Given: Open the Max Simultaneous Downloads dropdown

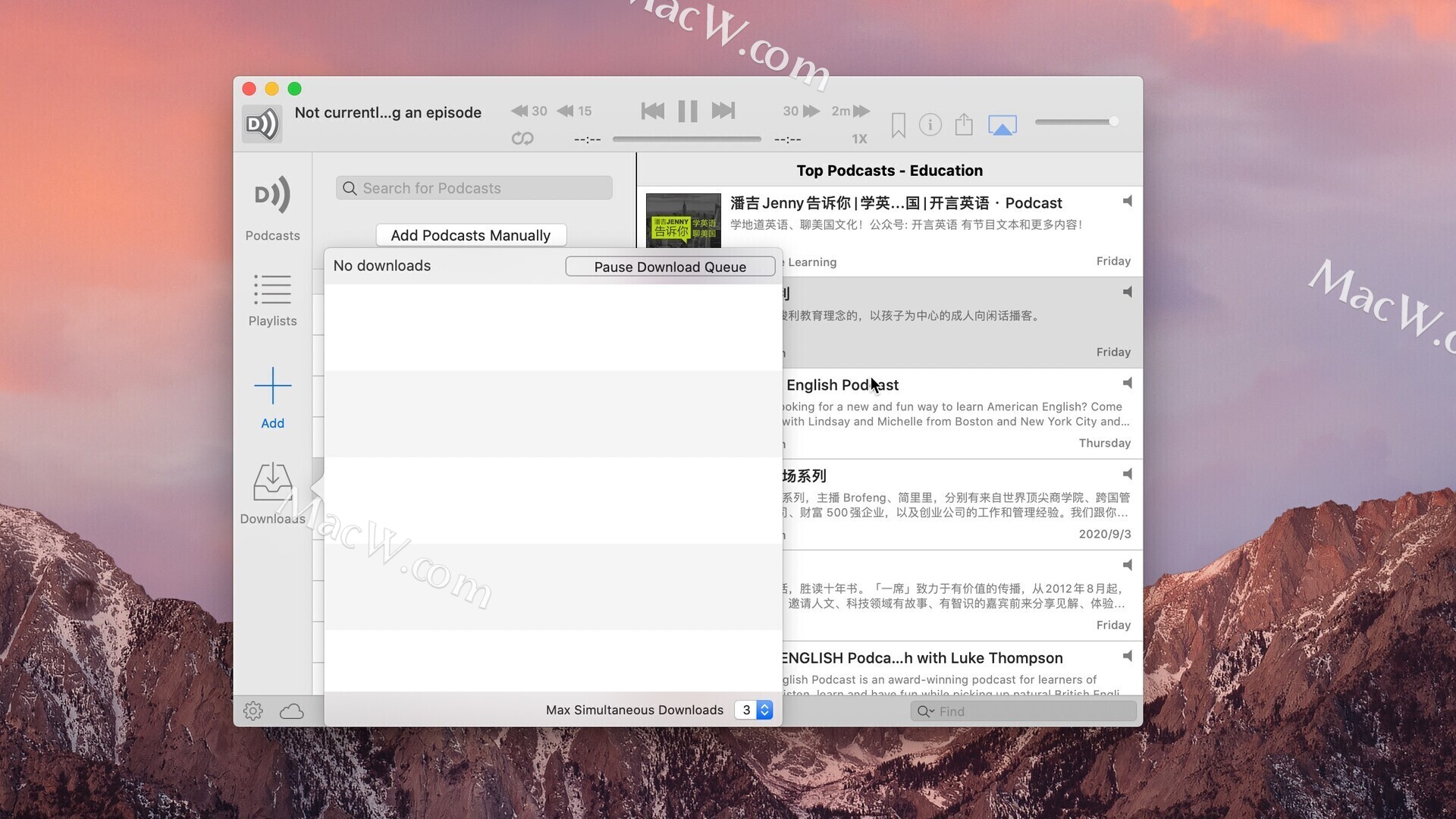Looking at the screenshot, I should tap(754, 710).
